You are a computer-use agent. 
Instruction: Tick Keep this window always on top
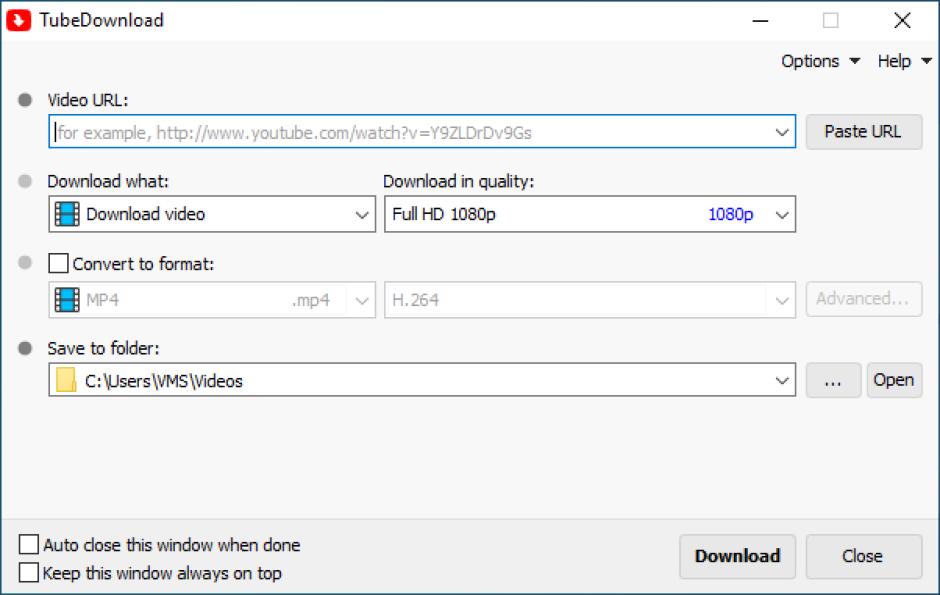coord(29,573)
